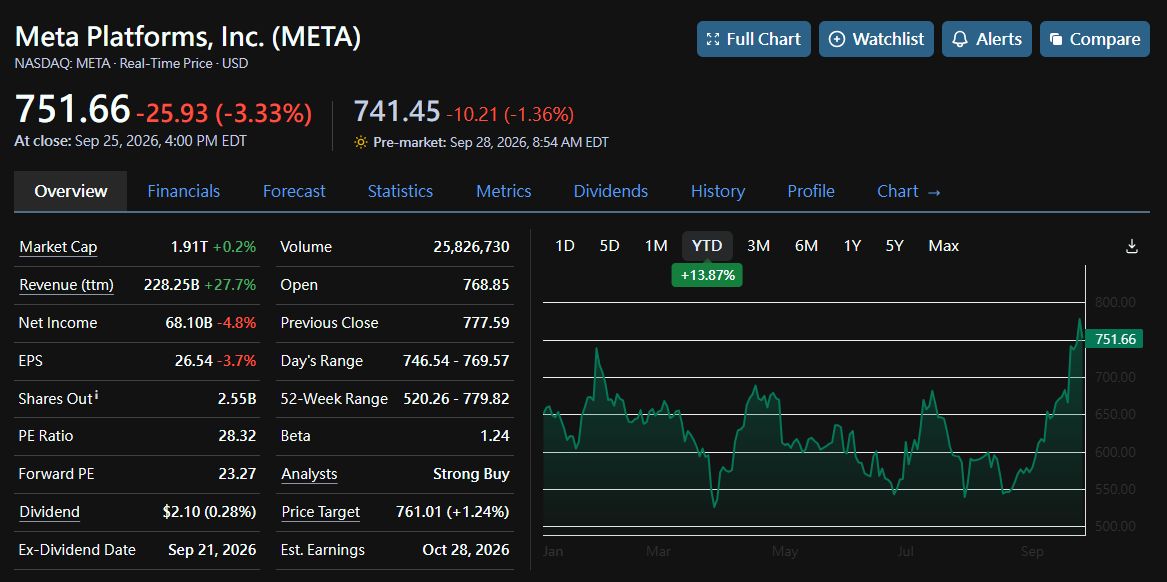Follow the Chart arrow tab link
Image resolution: width=1167 pixels, height=582 pixels.
(x=909, y=191)
